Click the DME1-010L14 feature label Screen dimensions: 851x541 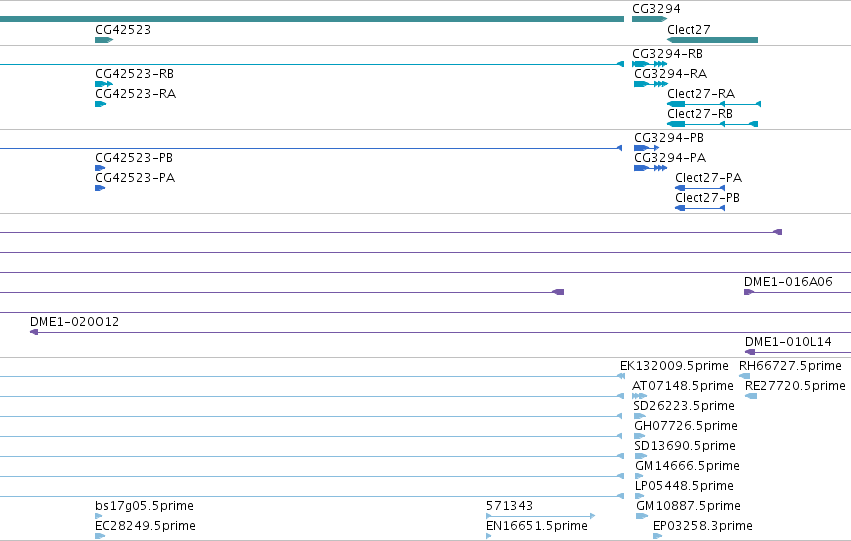tap(788, 342)
